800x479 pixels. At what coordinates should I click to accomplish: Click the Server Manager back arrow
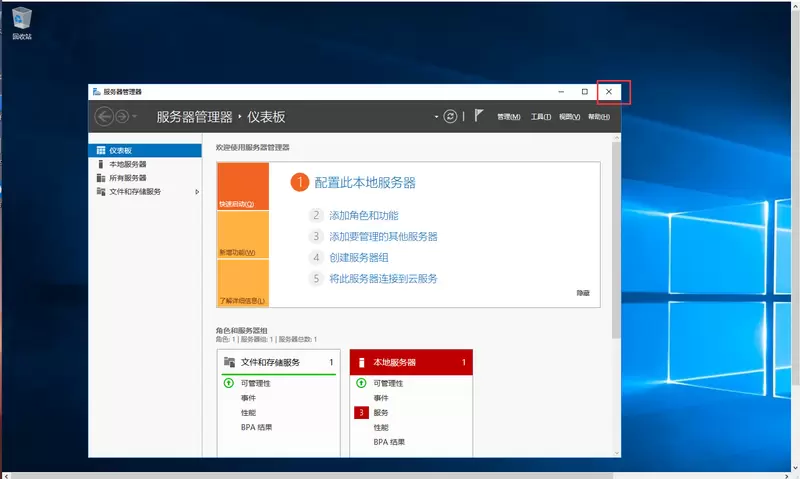(104, 117)
